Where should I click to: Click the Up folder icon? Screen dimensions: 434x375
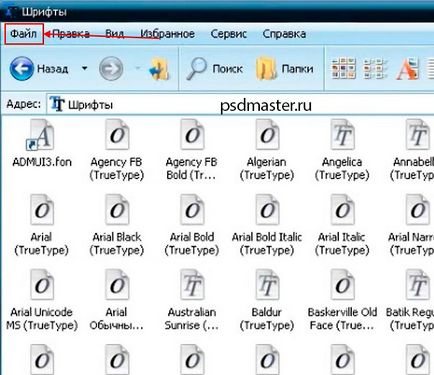pos(159,69)
